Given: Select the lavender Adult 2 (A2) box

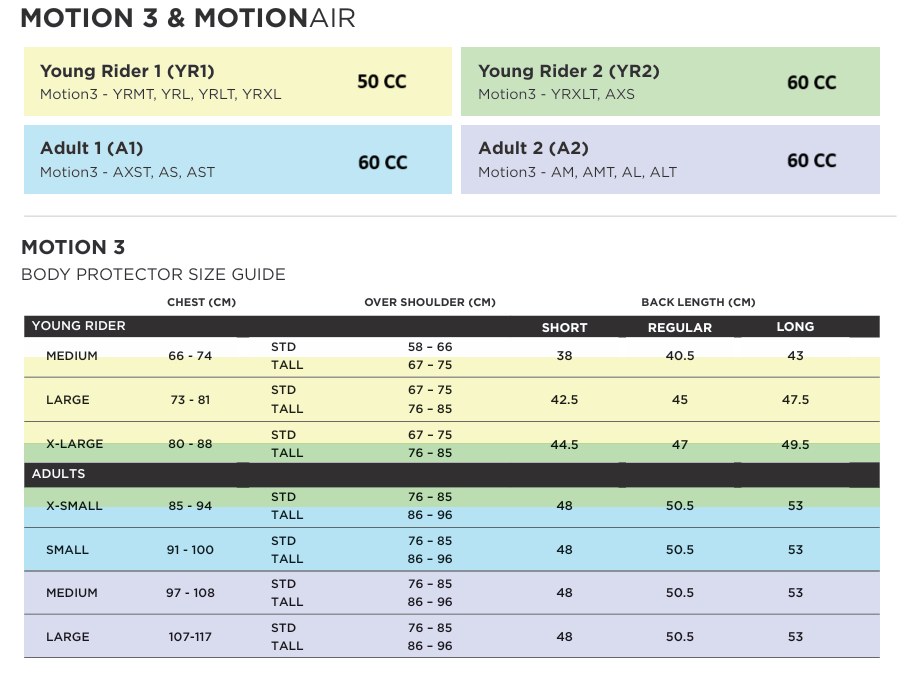Looking at the screenshot, I should coord(669,159).
